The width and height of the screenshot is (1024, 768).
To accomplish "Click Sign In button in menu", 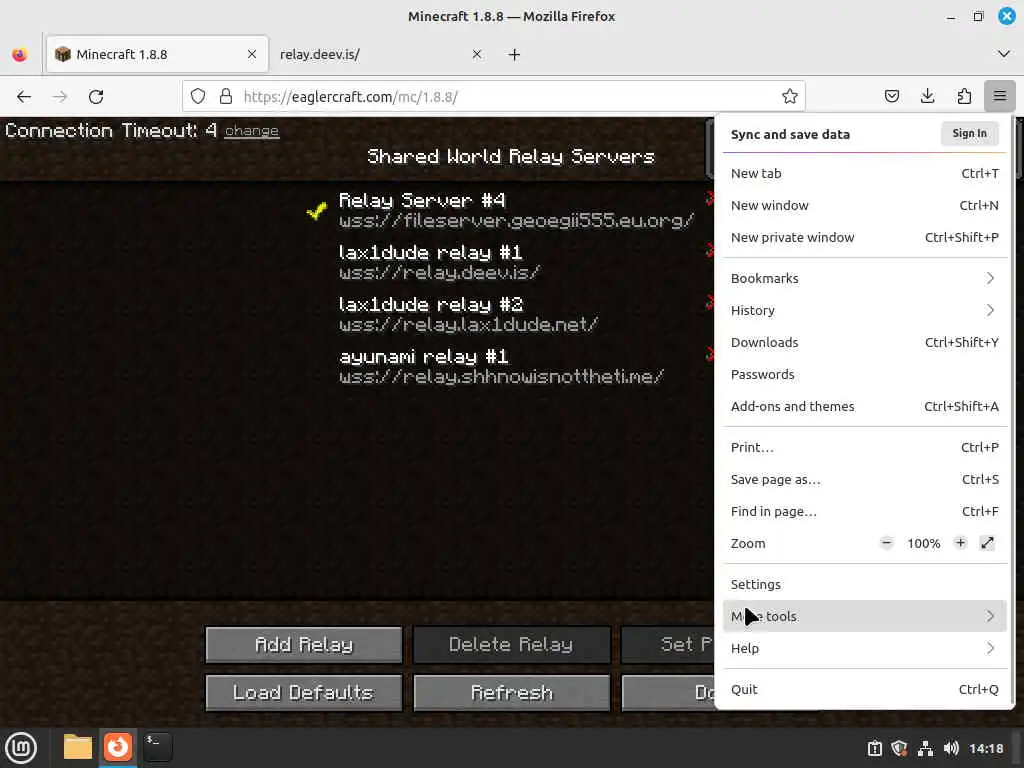I will [969, 133].
